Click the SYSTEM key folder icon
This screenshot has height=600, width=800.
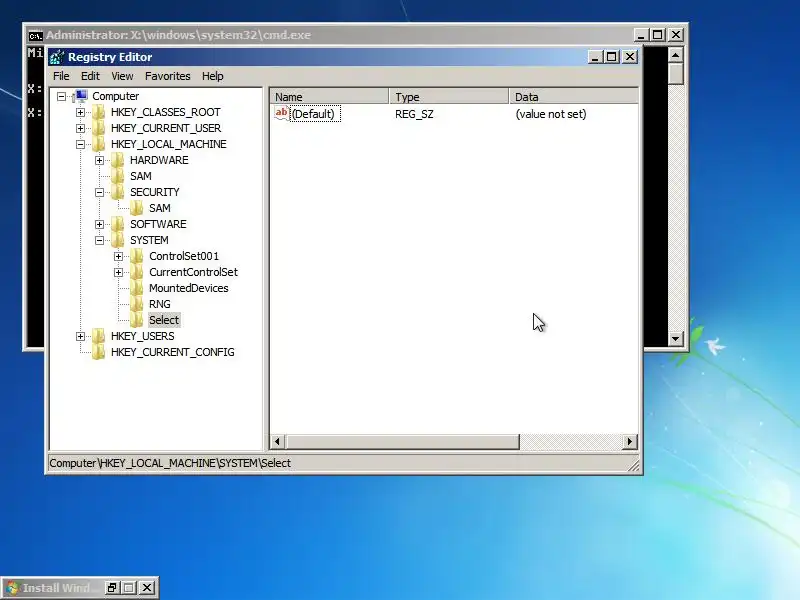pos(117,240)
